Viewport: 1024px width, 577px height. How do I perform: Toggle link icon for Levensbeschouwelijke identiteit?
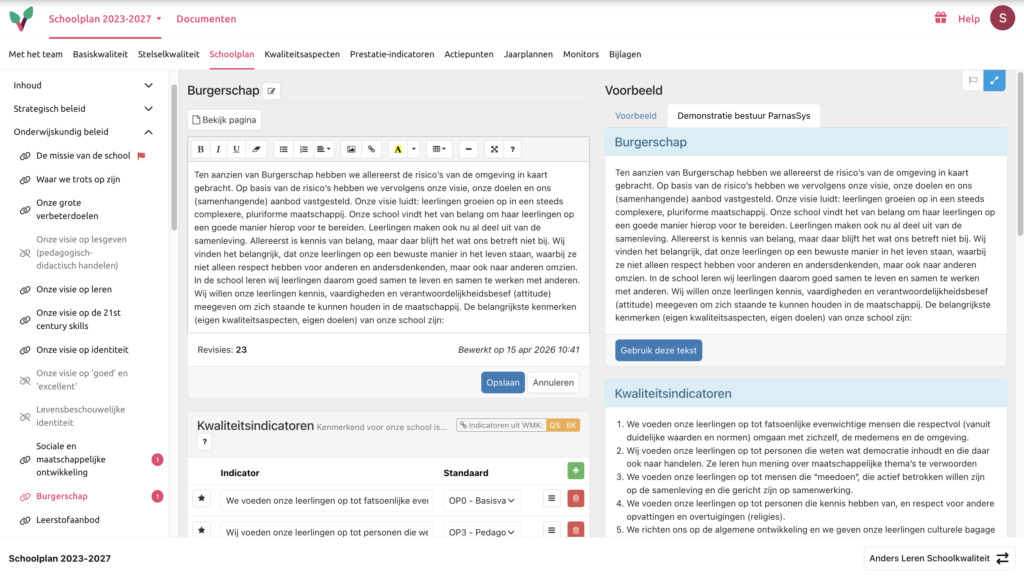tap(25, 416)
